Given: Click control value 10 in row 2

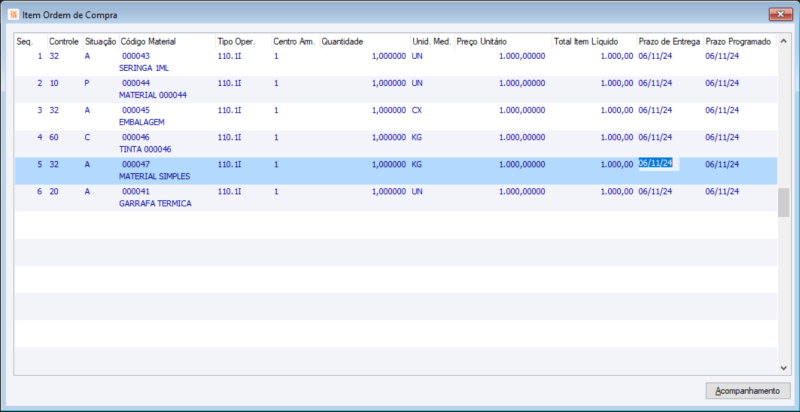Looking at the screenshot, I should pos(54,83).
